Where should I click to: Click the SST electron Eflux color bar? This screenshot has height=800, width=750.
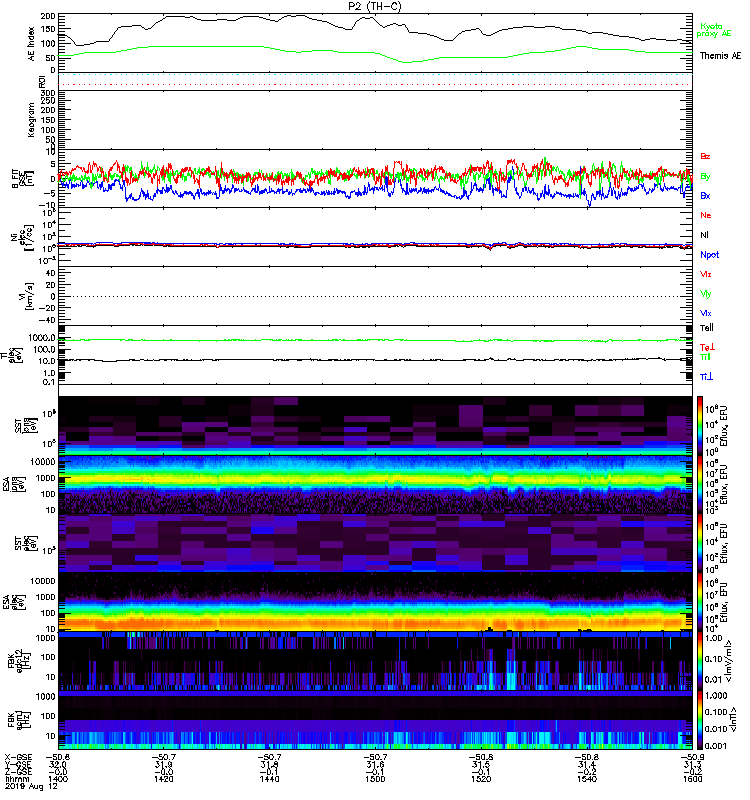click(700, 543)
